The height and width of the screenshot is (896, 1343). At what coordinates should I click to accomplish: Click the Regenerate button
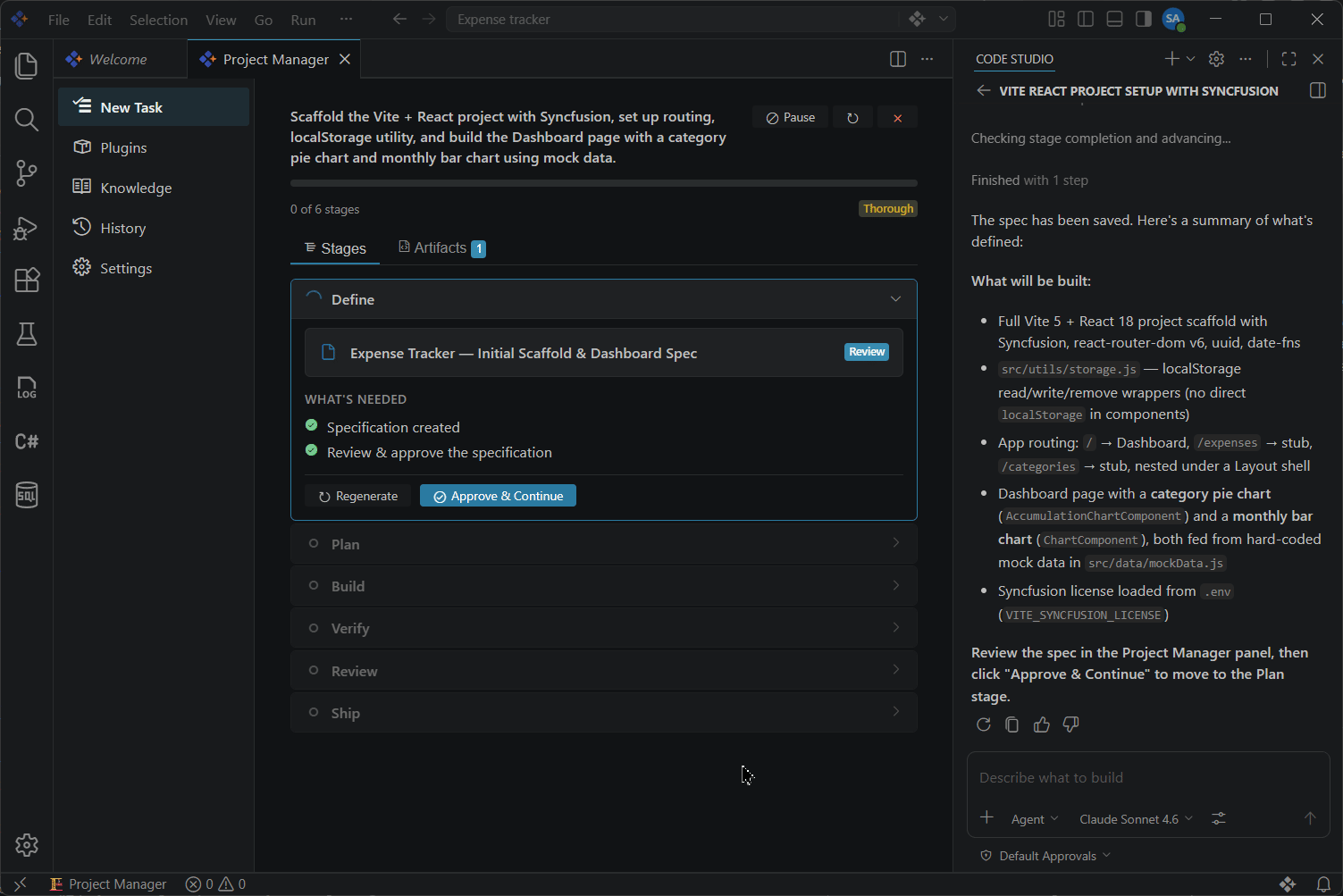(x=358, y=496)
